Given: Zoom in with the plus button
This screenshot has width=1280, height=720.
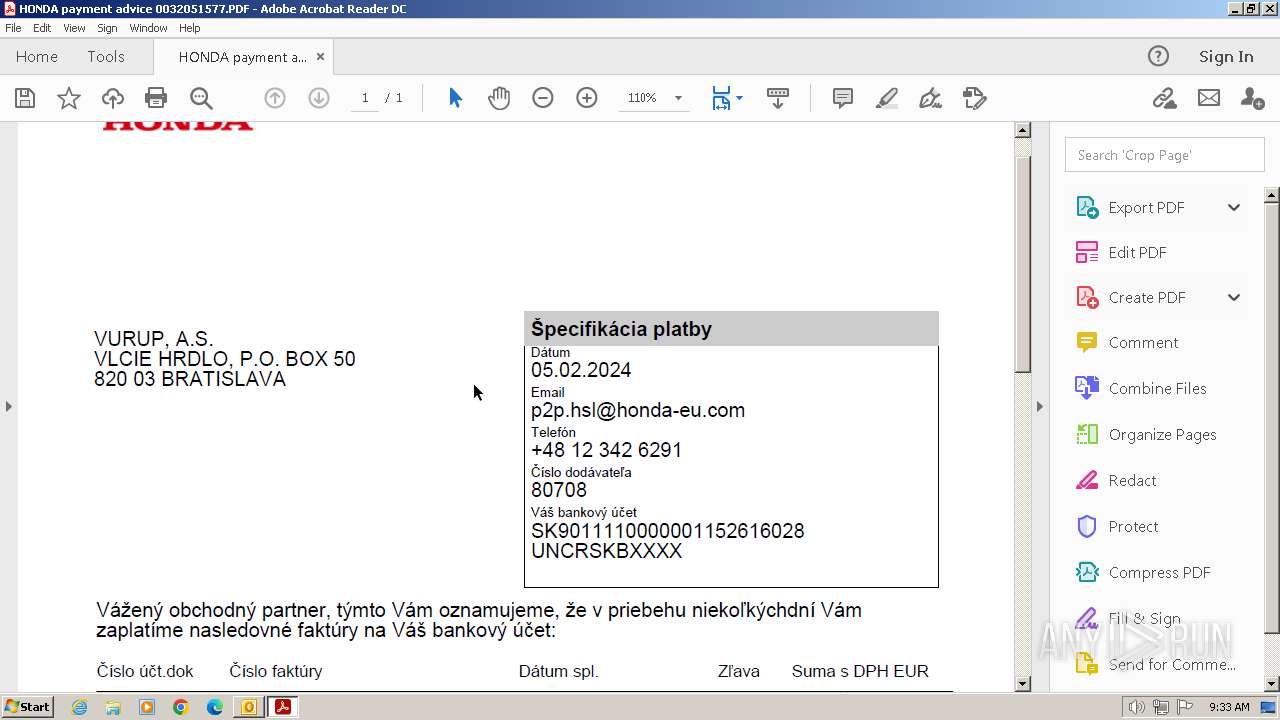Looking at the screenshot, I should tap(587, 98).
